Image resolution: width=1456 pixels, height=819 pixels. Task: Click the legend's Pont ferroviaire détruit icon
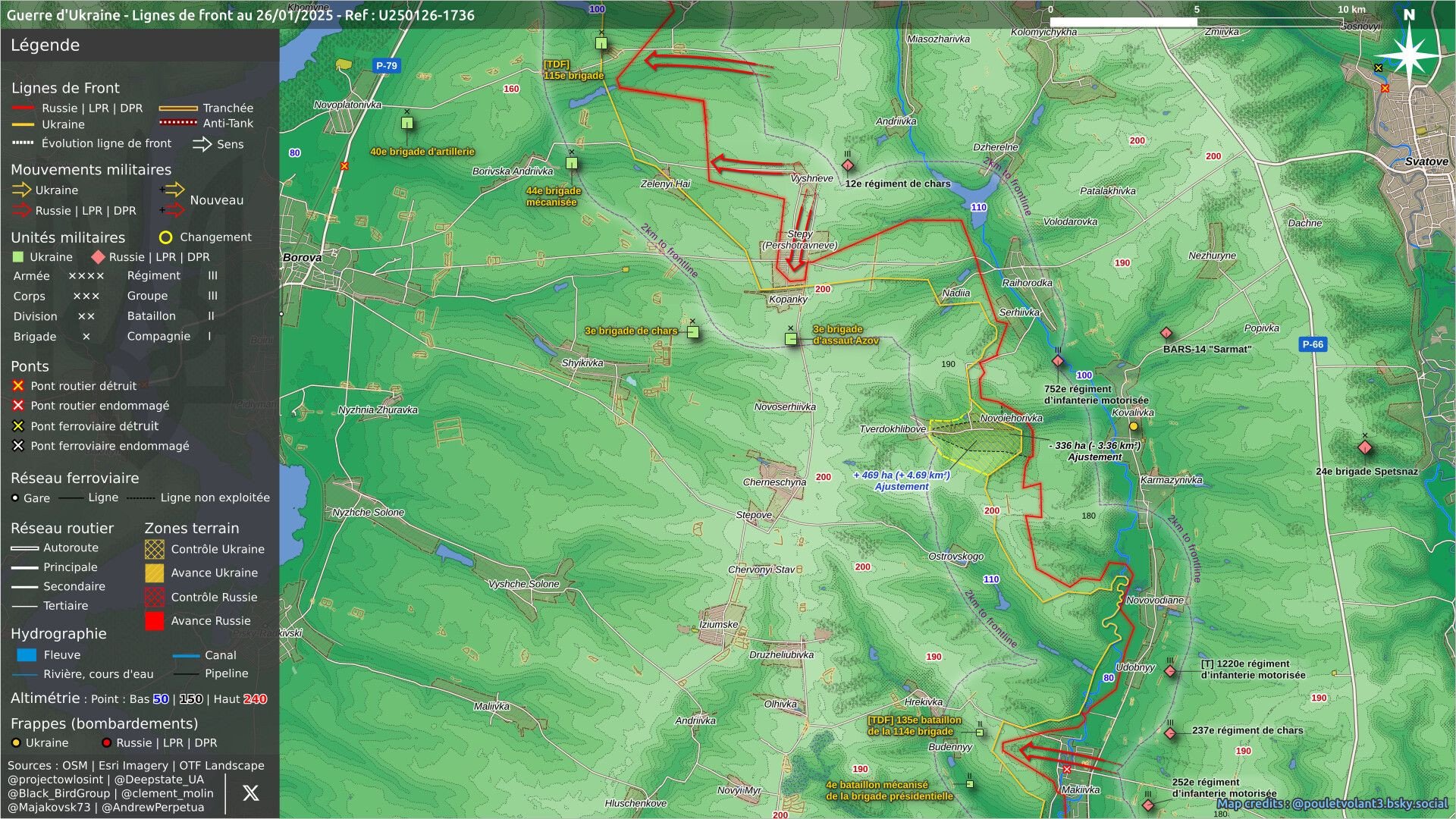click(18, 426)
